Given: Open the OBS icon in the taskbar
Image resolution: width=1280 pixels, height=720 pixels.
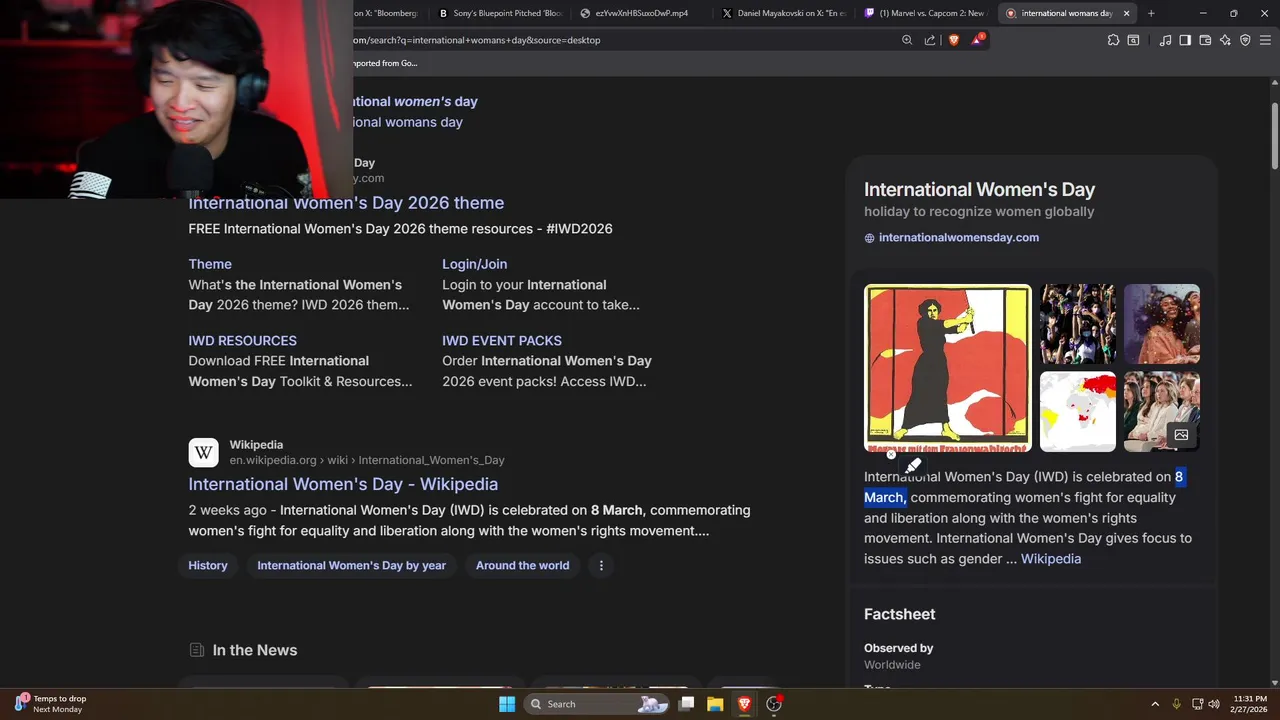Looking at the screenshot, I should 773,704.
